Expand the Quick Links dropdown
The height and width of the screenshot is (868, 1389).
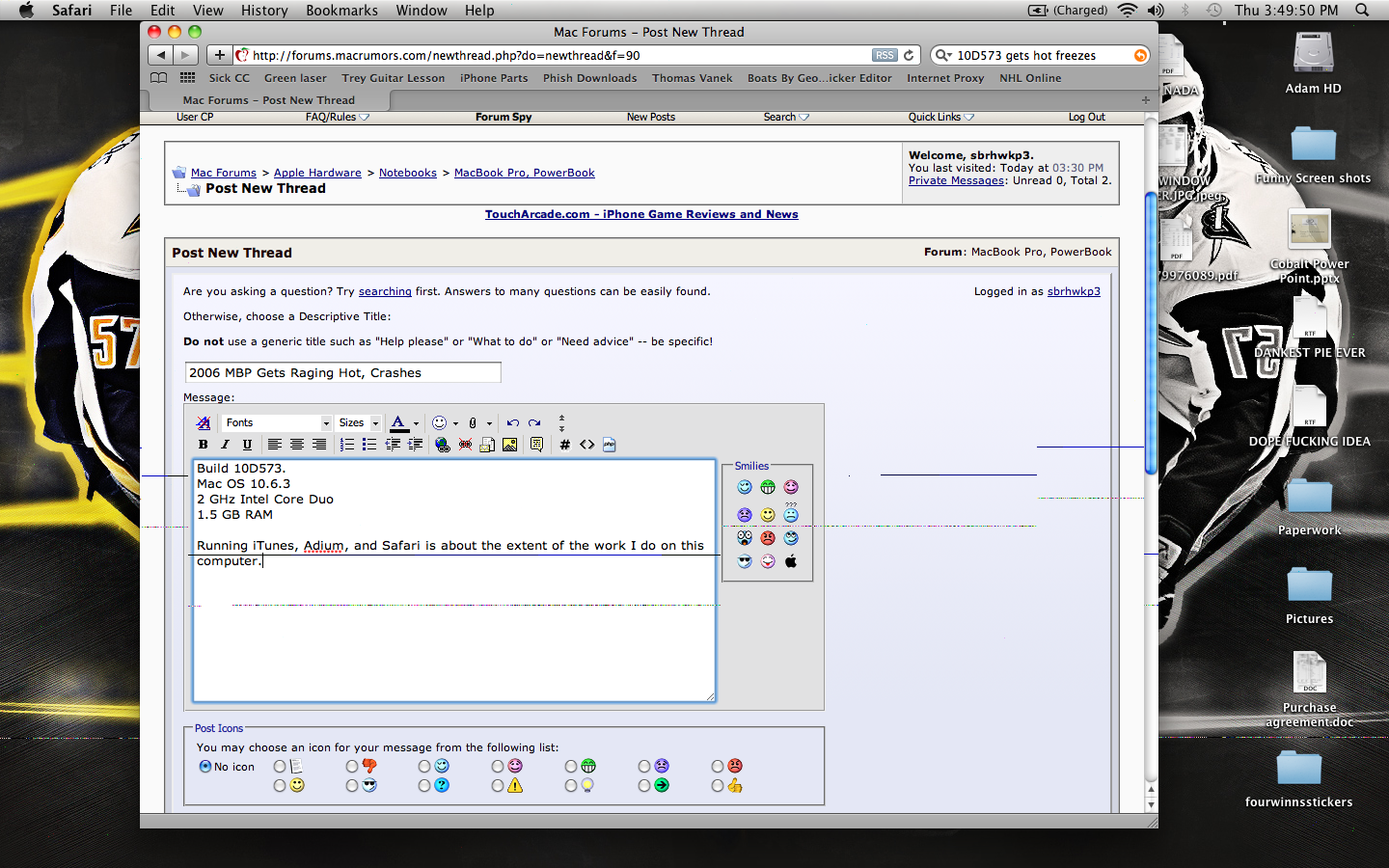(941, 118)
